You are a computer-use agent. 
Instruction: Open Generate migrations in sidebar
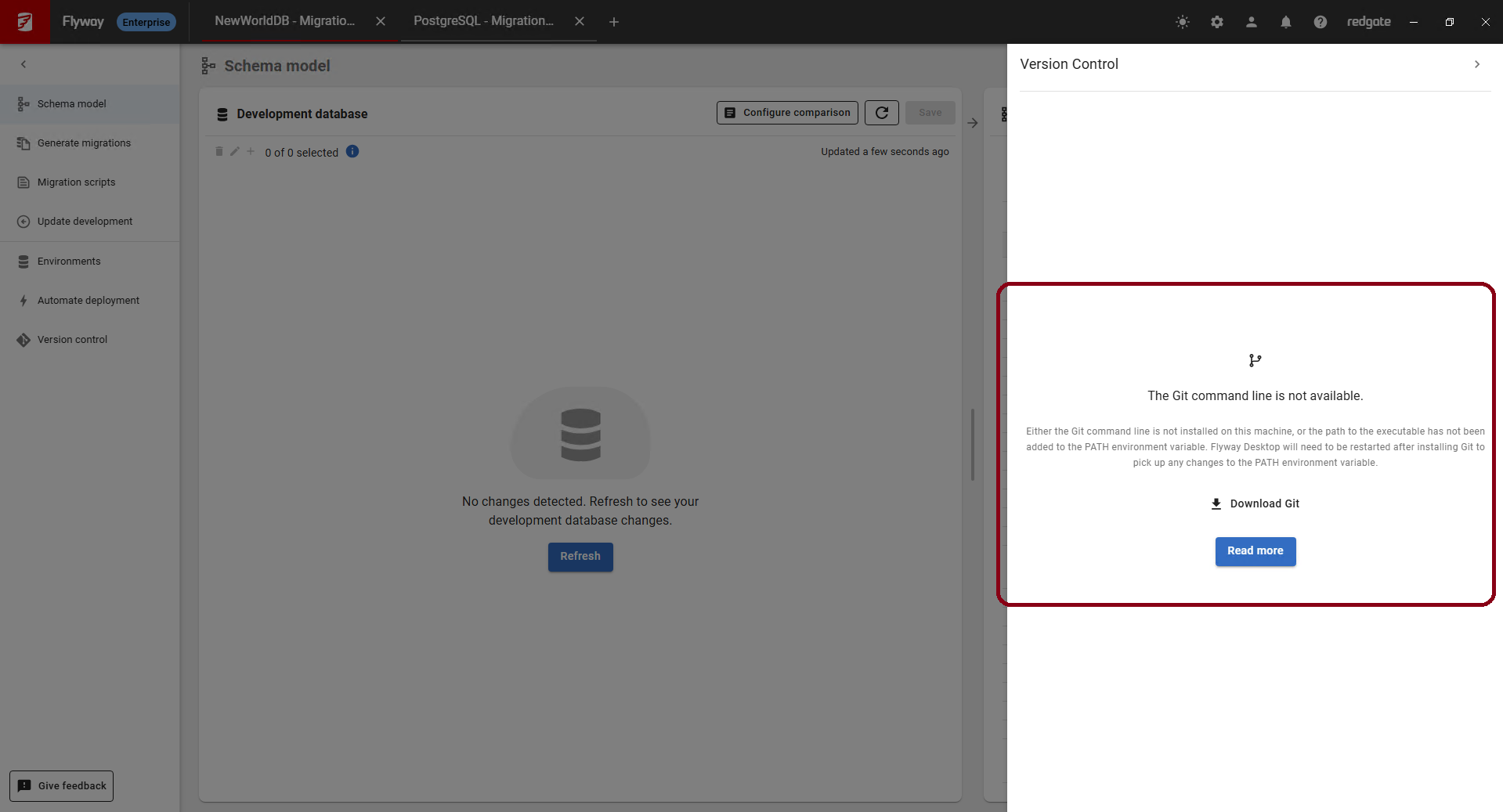coord(90,143)
